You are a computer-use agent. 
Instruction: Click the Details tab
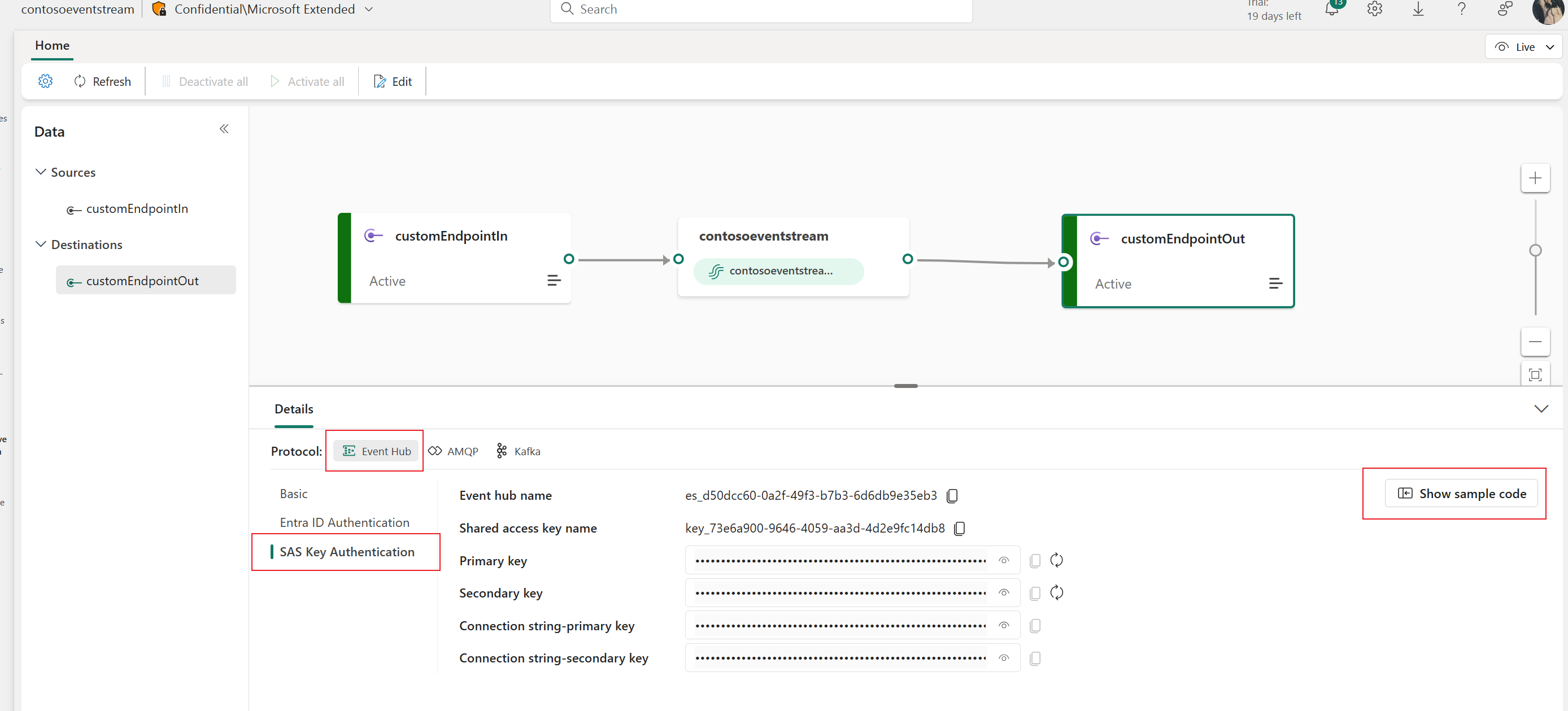(x=294, y=408)
